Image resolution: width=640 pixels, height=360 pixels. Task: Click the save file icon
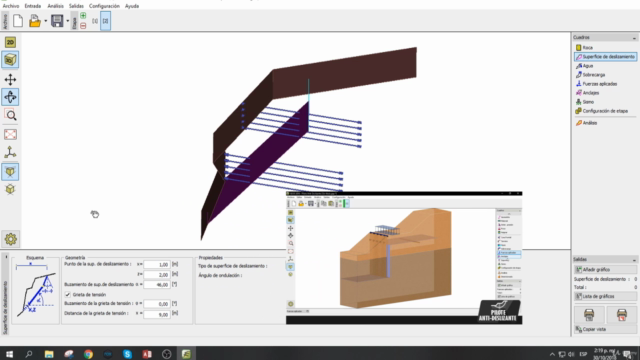(57, 21)
